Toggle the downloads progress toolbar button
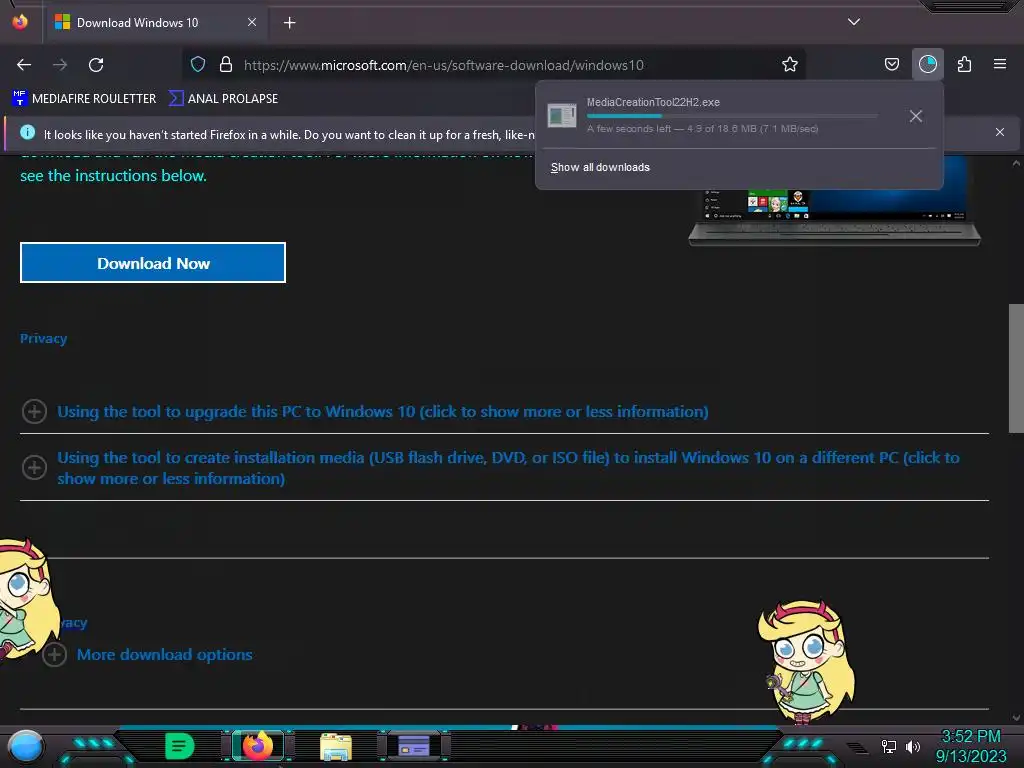This screenshot has width=1024, height=768. coord(927,64)
